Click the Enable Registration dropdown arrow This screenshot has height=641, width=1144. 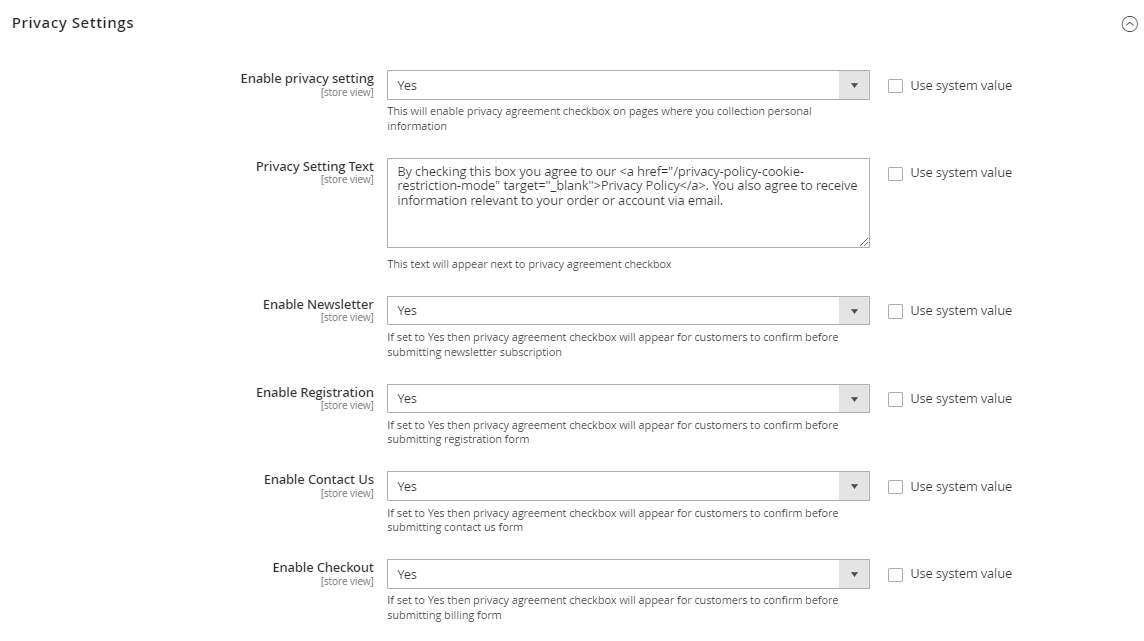pos(854,399)
